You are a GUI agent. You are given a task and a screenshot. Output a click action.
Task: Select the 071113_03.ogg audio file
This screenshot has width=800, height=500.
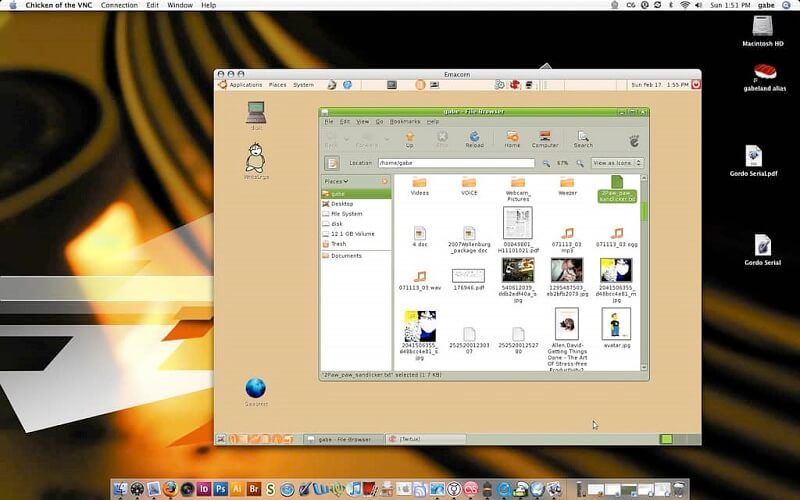coord(616,237)
